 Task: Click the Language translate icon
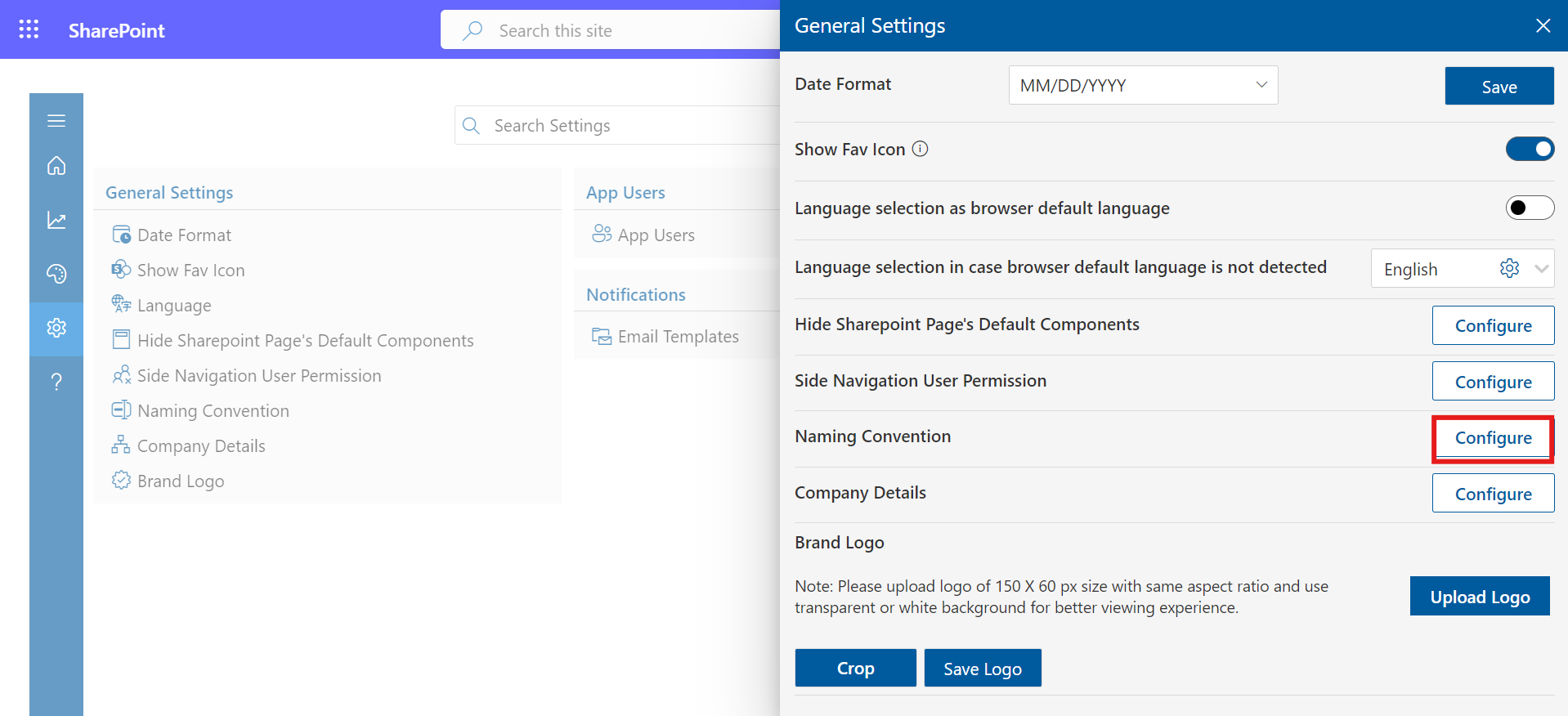click(x=121, y=304)
